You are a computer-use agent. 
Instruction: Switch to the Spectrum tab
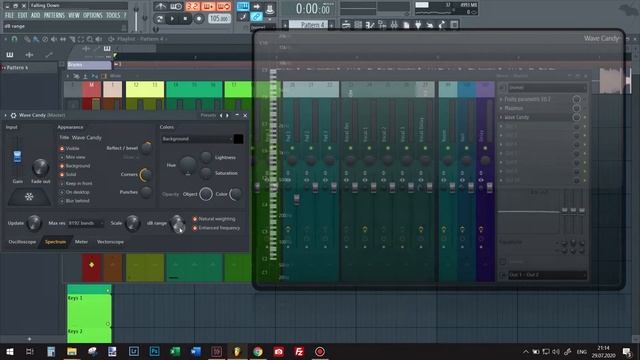[55, 242]
